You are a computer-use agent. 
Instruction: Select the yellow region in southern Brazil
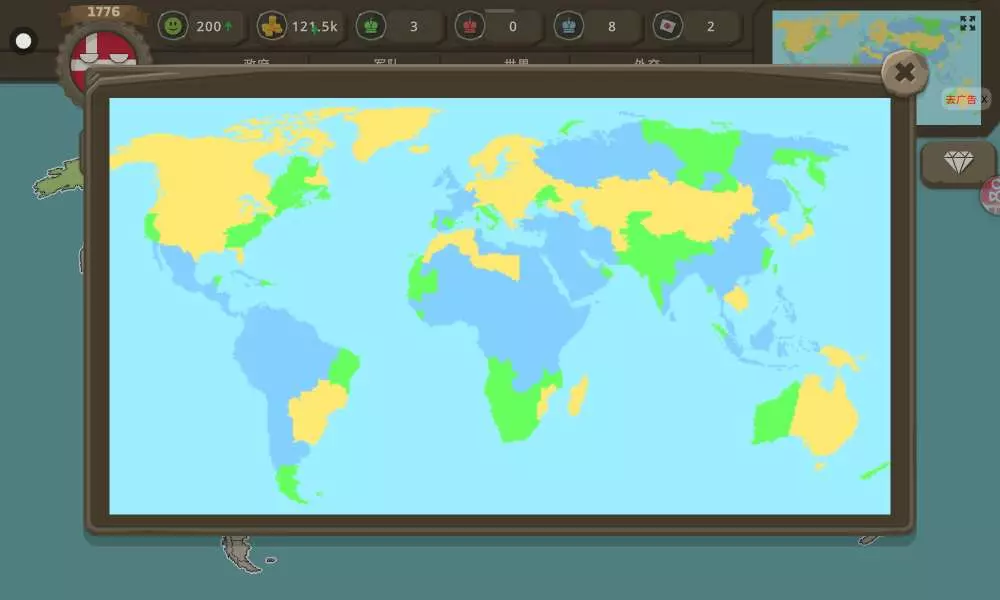tap(316, 411)
